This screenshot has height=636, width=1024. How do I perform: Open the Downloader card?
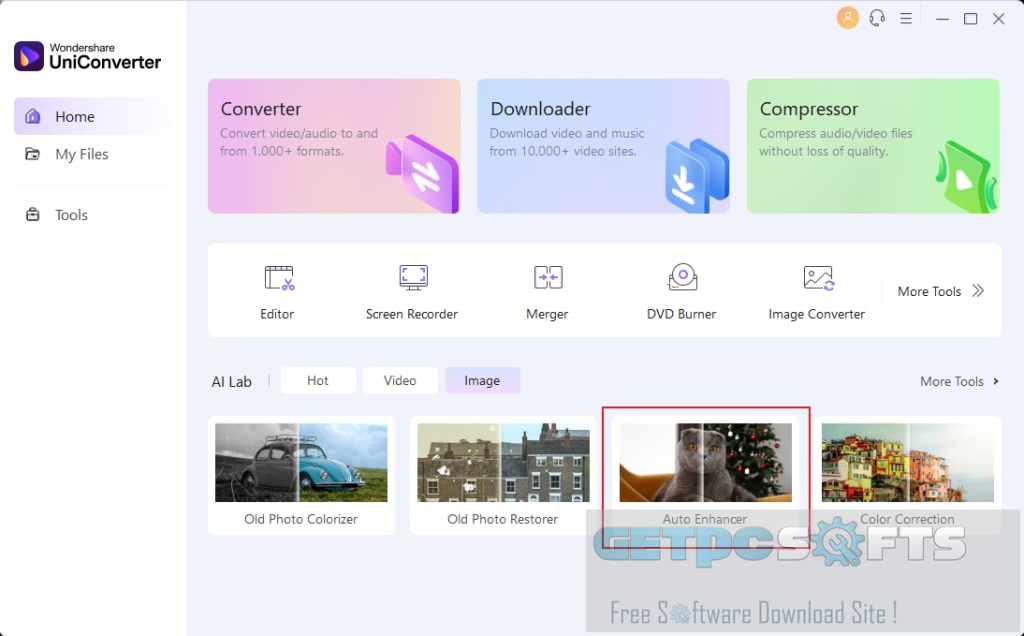coord(603,146)
